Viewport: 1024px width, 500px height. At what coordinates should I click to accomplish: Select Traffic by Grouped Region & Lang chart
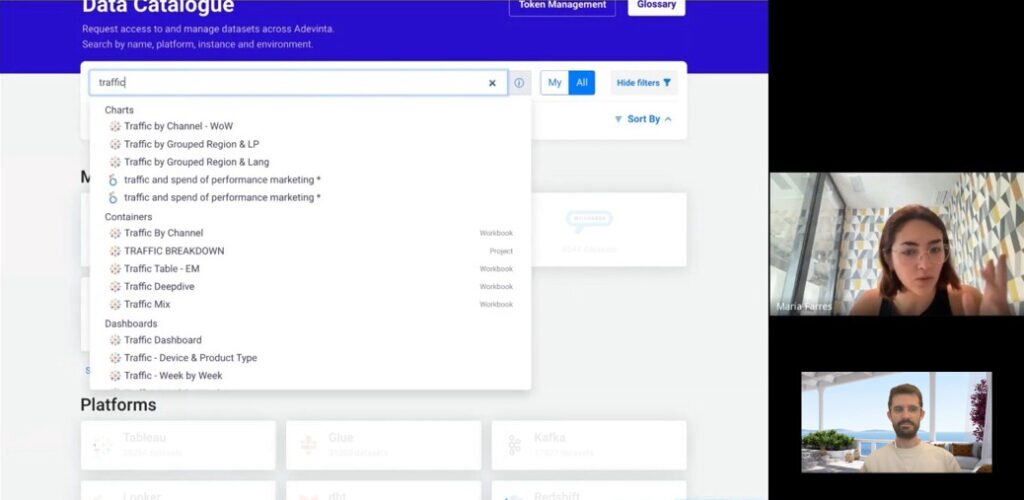[196, 162]
